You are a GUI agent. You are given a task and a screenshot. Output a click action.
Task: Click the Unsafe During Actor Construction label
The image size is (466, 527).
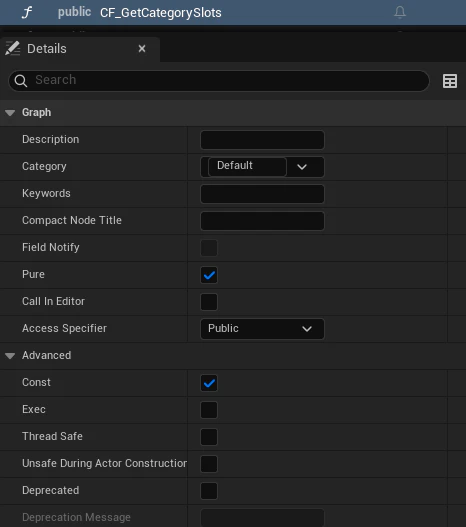coord(104,463)
